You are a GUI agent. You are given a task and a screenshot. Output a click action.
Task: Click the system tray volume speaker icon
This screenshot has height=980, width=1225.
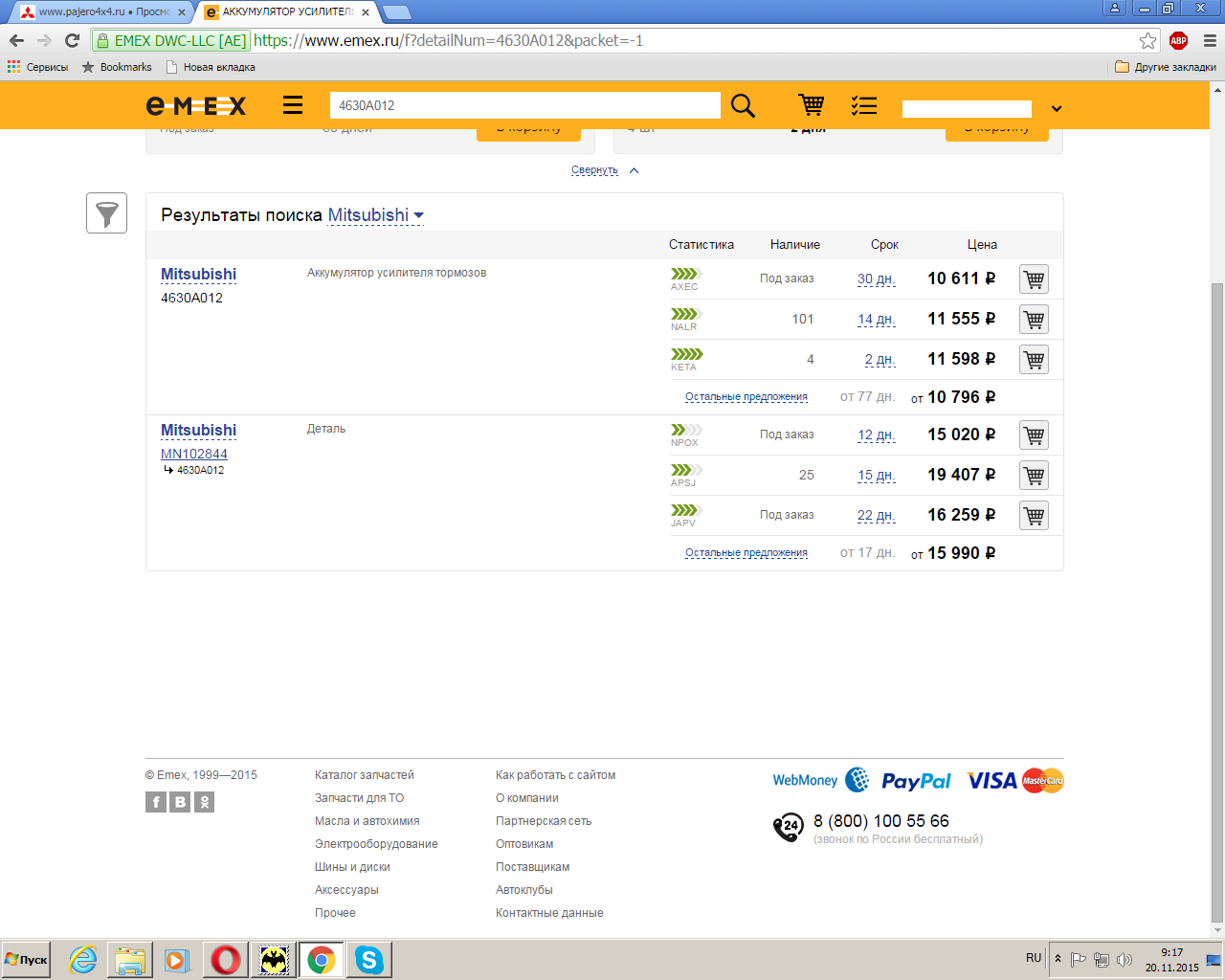coord(1125,959)
